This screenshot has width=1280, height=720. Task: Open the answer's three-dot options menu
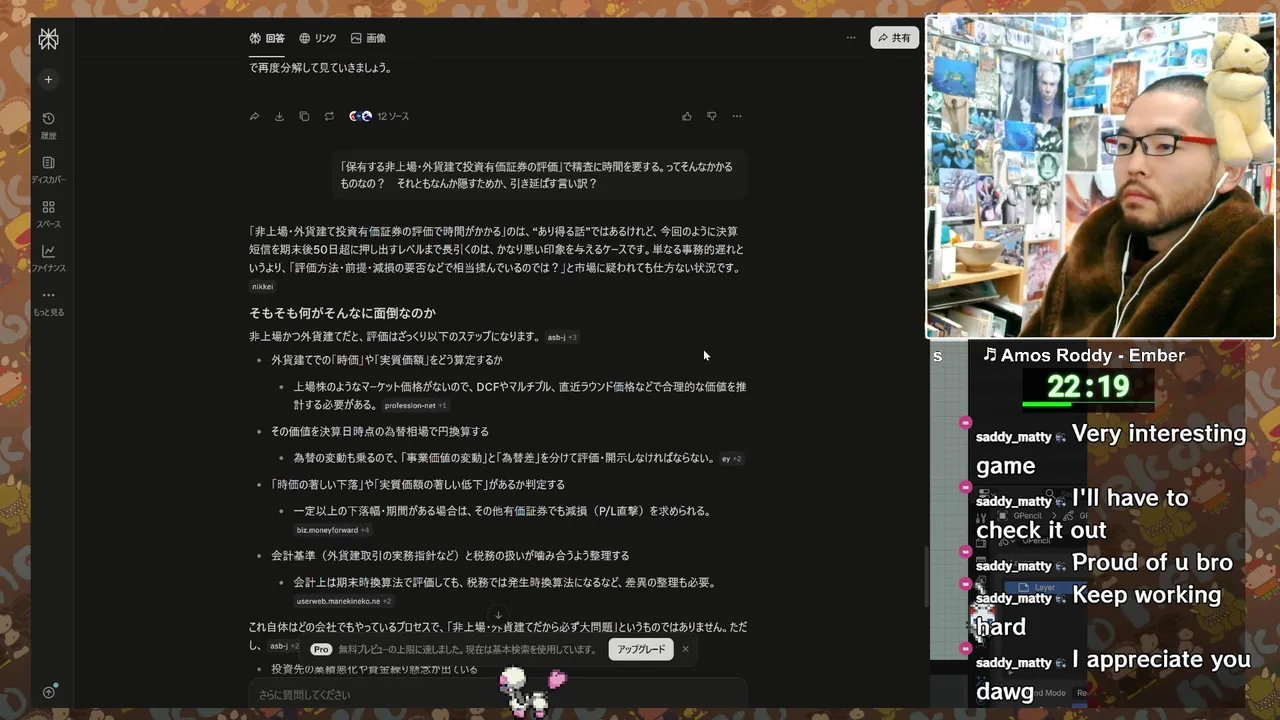click(x=737, y=116)
